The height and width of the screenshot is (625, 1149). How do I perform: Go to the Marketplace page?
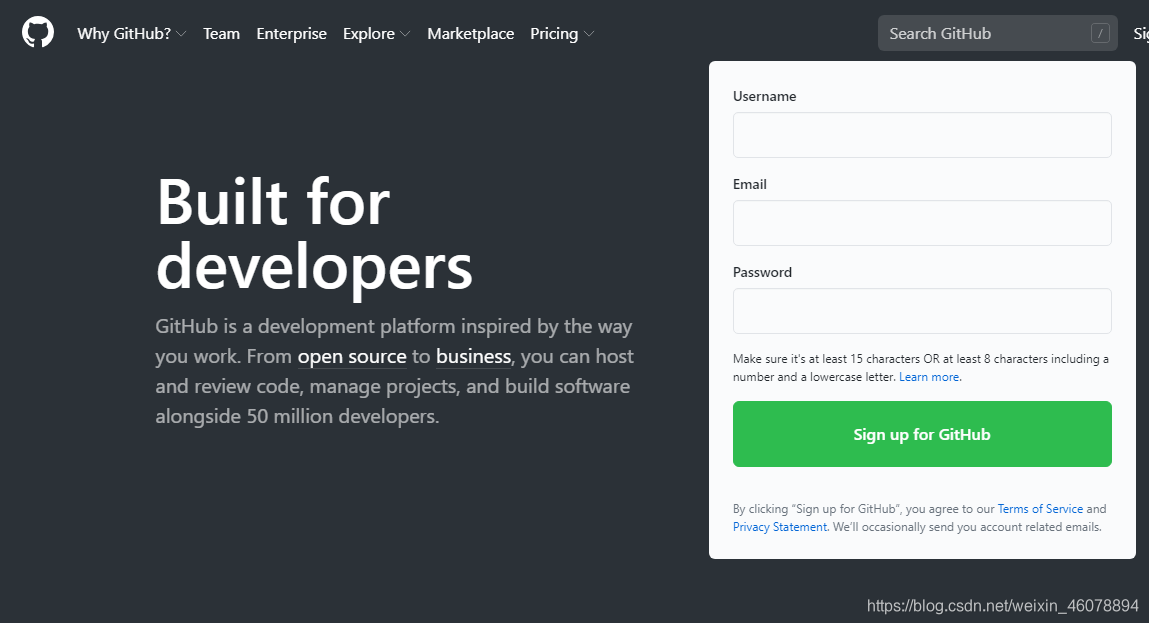click(x=470, y=34)
